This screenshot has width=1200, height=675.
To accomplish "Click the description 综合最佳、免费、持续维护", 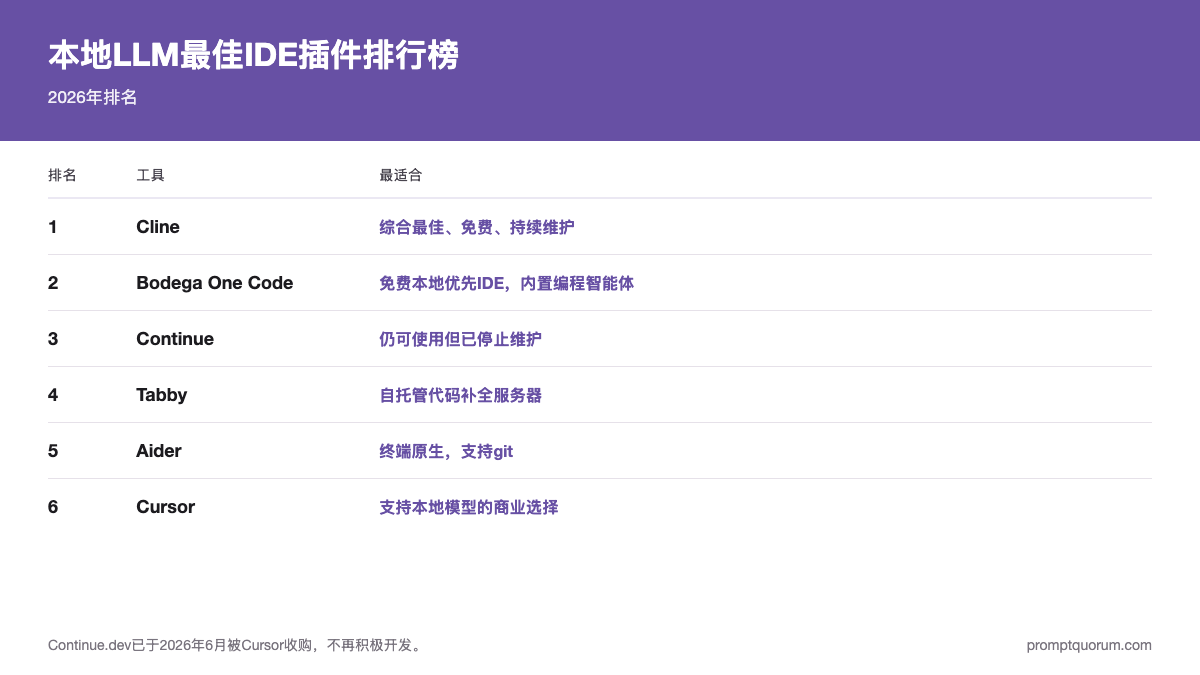I will click(477, 227).
